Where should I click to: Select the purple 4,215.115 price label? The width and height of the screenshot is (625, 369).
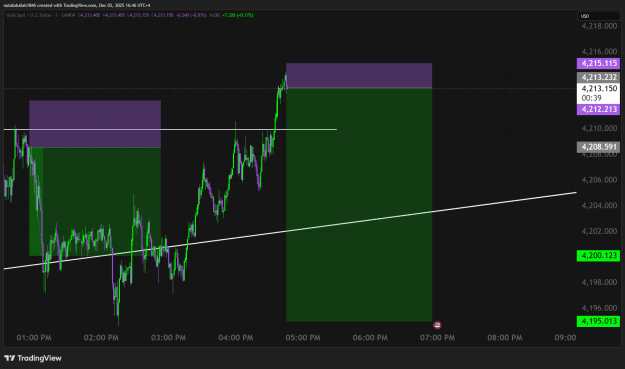click(x=598, y=63)
